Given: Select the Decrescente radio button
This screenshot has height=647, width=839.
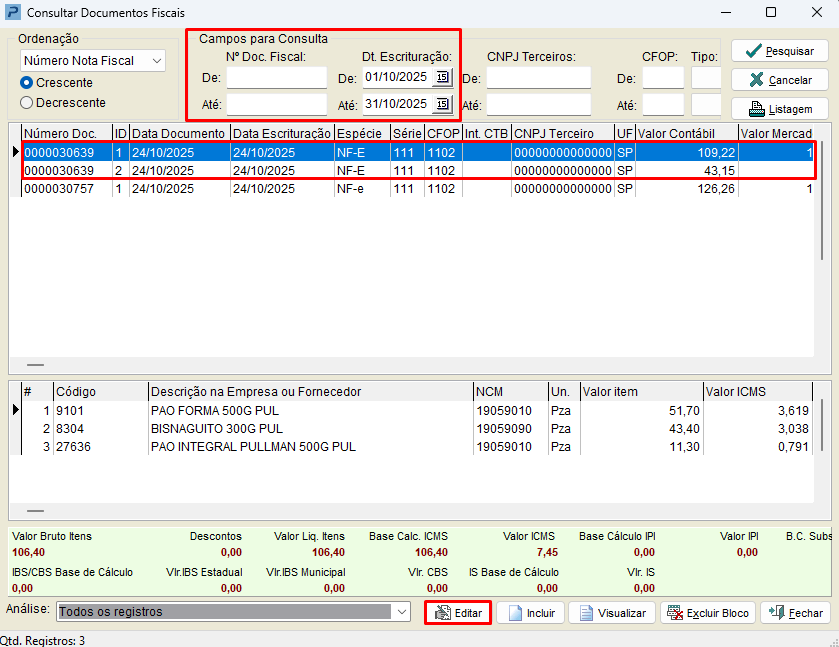Looking at the screenshot, I should pos(26,102).
